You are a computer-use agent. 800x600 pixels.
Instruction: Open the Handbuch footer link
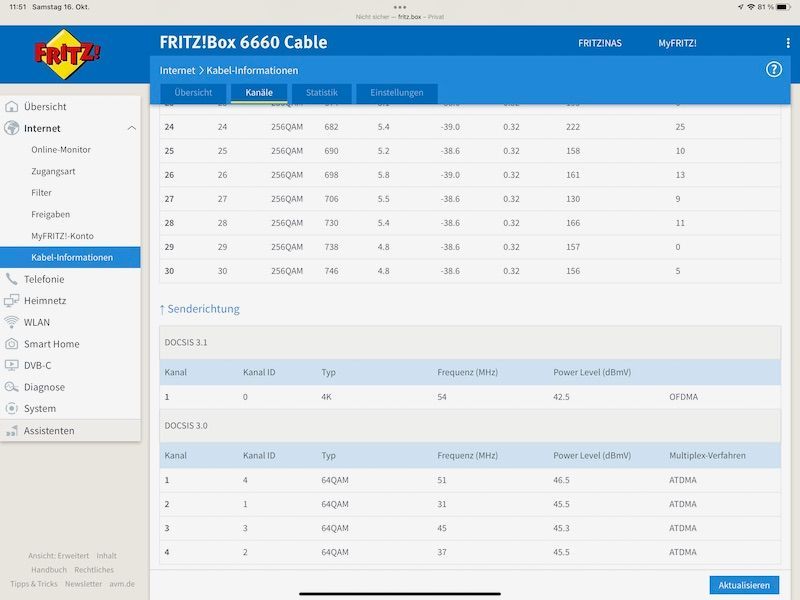tap(49, 569)
